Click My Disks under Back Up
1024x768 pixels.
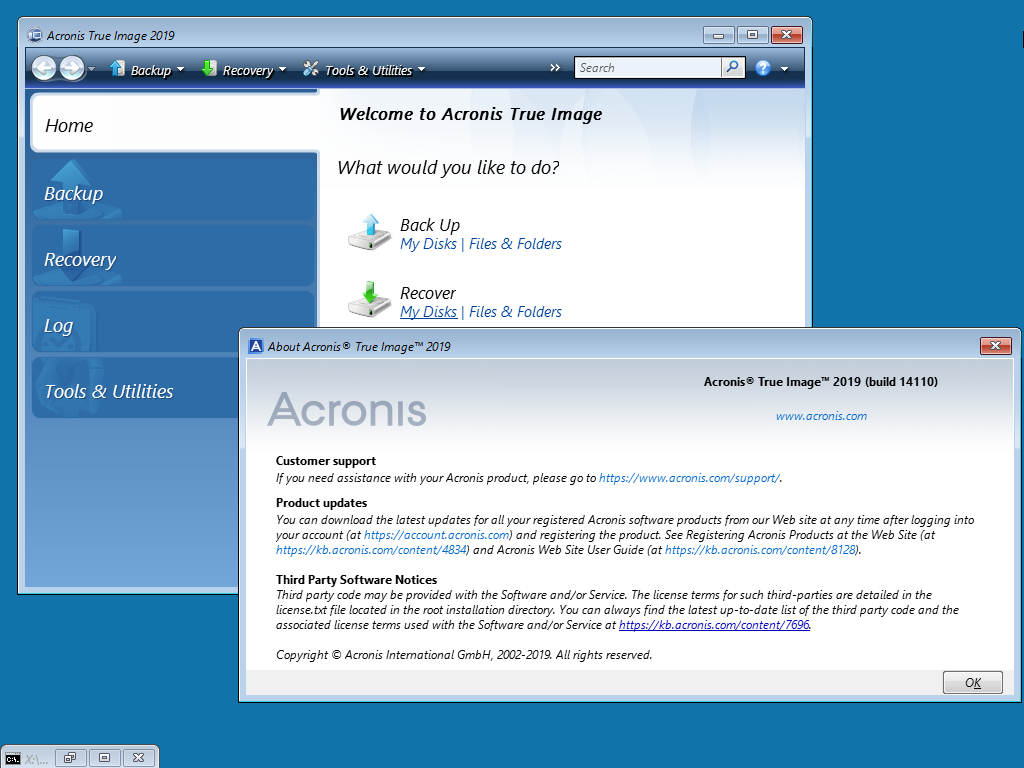tap(428, 244)
